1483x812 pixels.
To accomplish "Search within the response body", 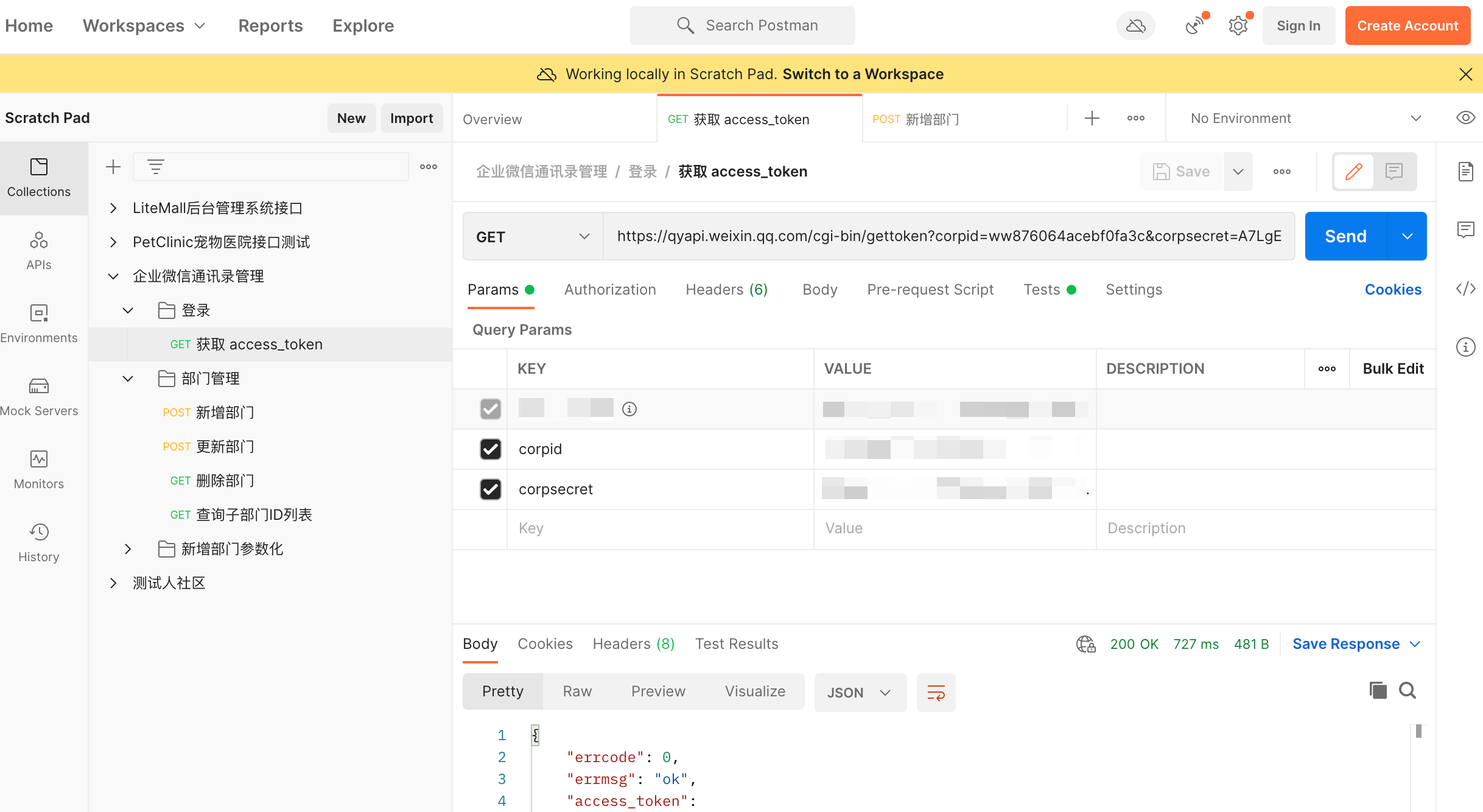I will pos(1408,690).
